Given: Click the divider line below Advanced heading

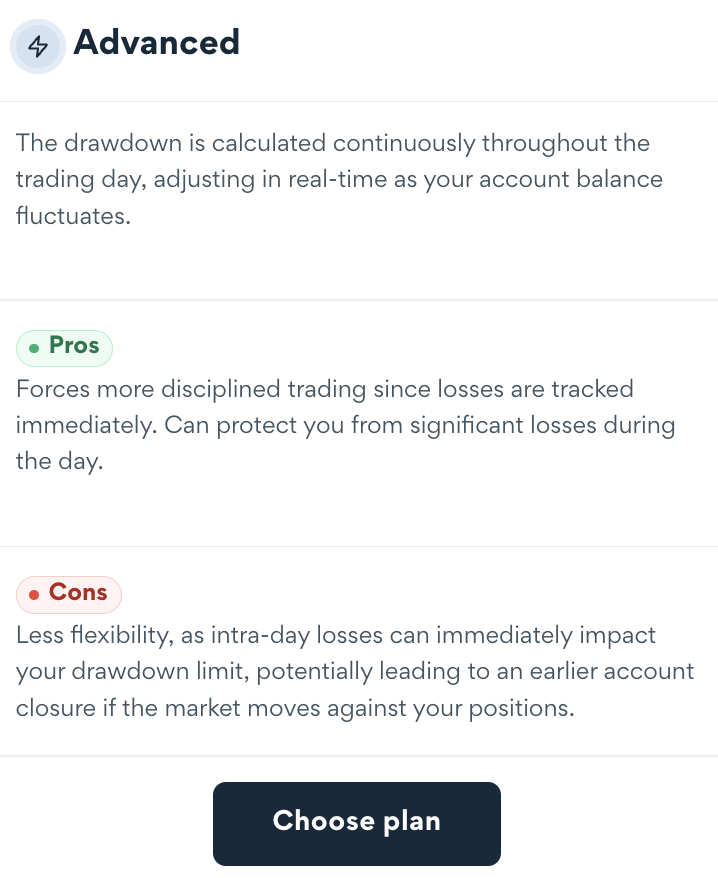Looking at the screenshot, I should pos(359,101).
